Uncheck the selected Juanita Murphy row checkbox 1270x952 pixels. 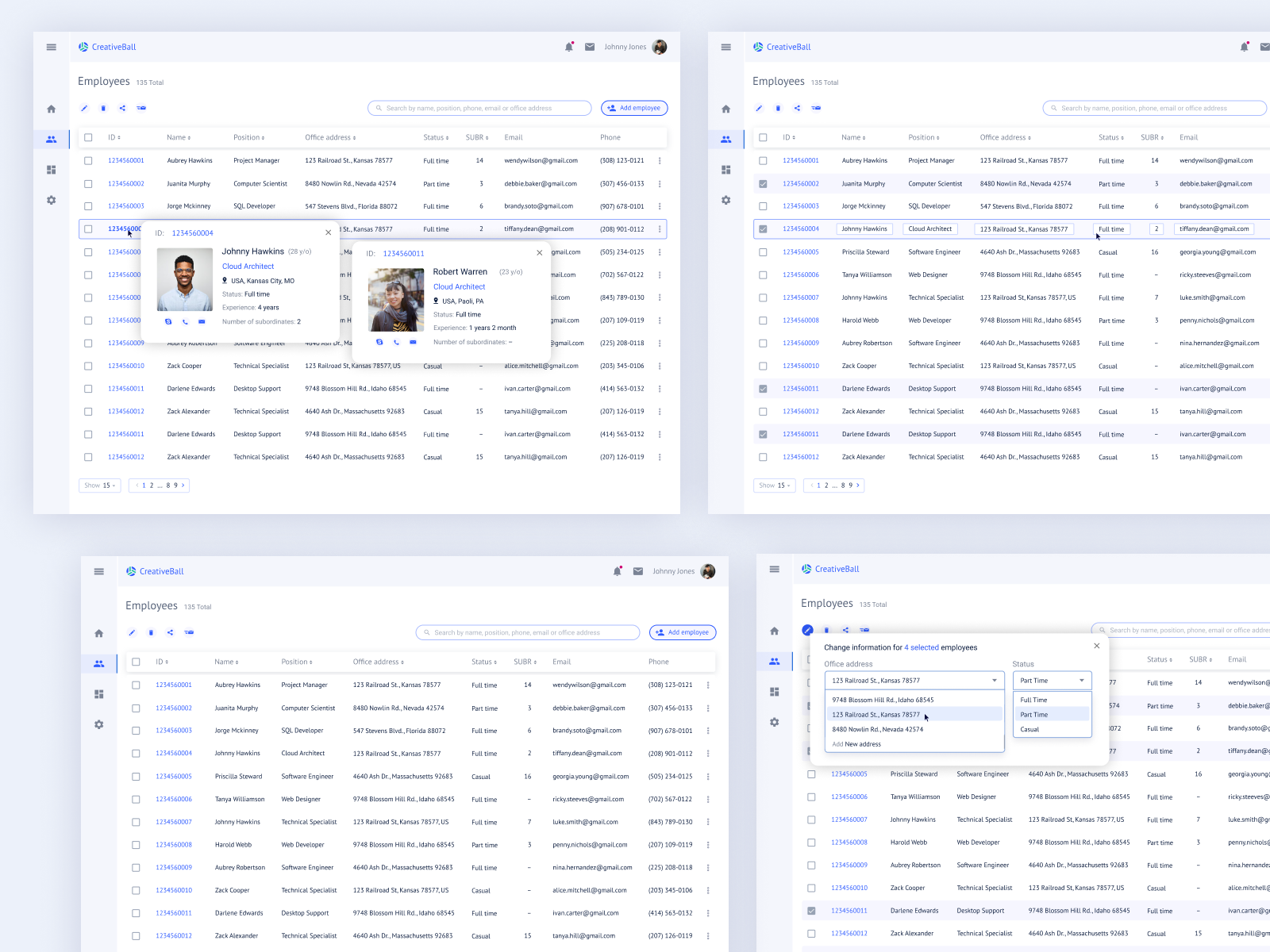[763, 184]
